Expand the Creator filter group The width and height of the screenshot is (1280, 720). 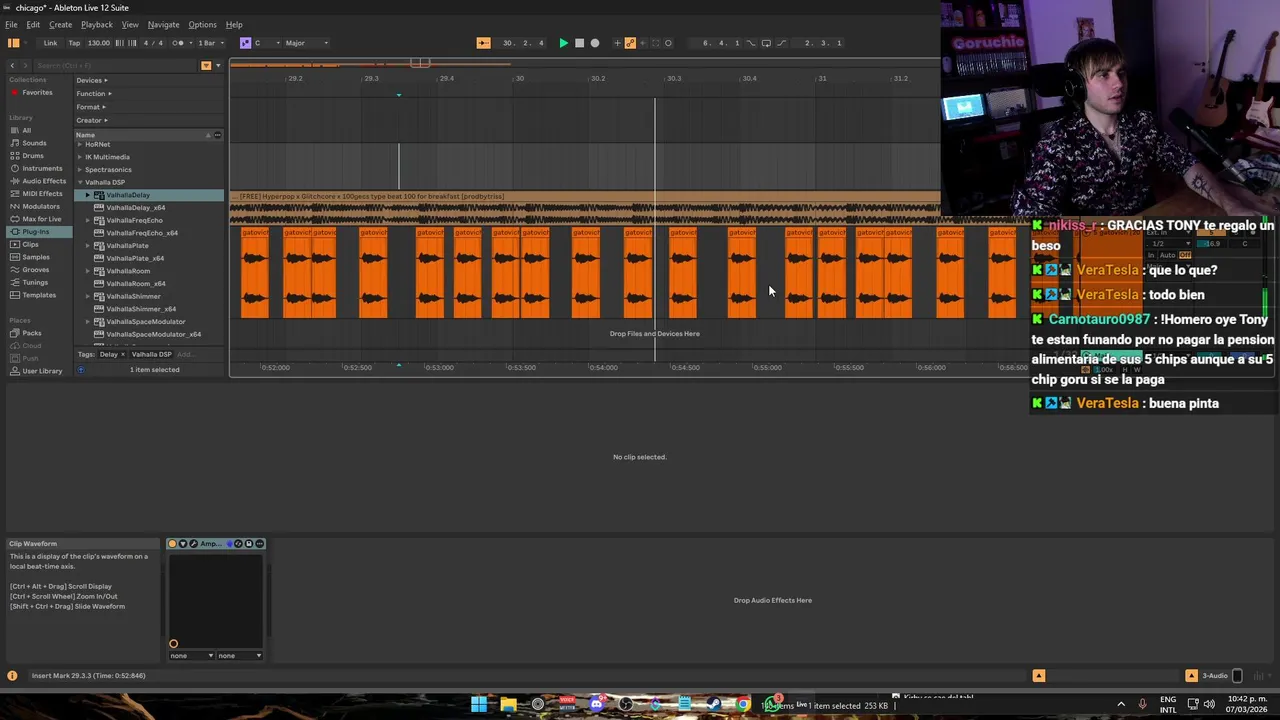tap(91, 120)
